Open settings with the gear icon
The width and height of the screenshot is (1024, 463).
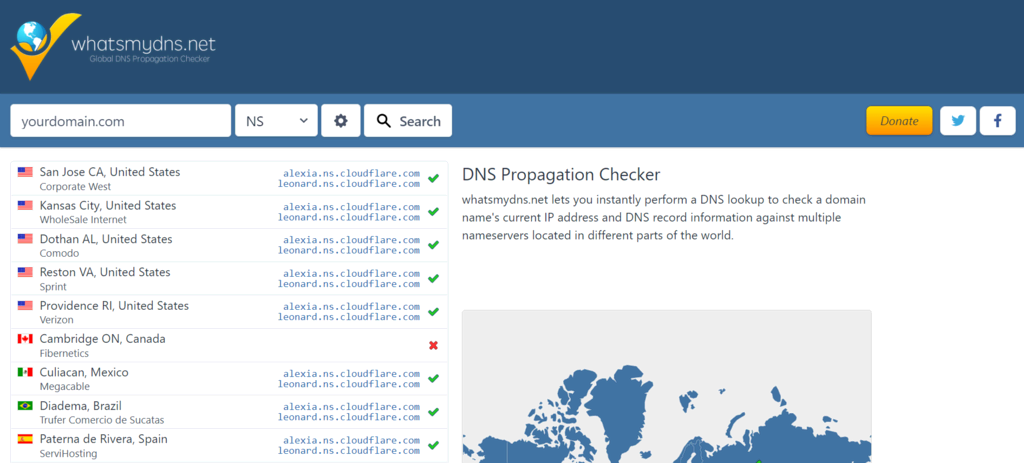(340, 121)
